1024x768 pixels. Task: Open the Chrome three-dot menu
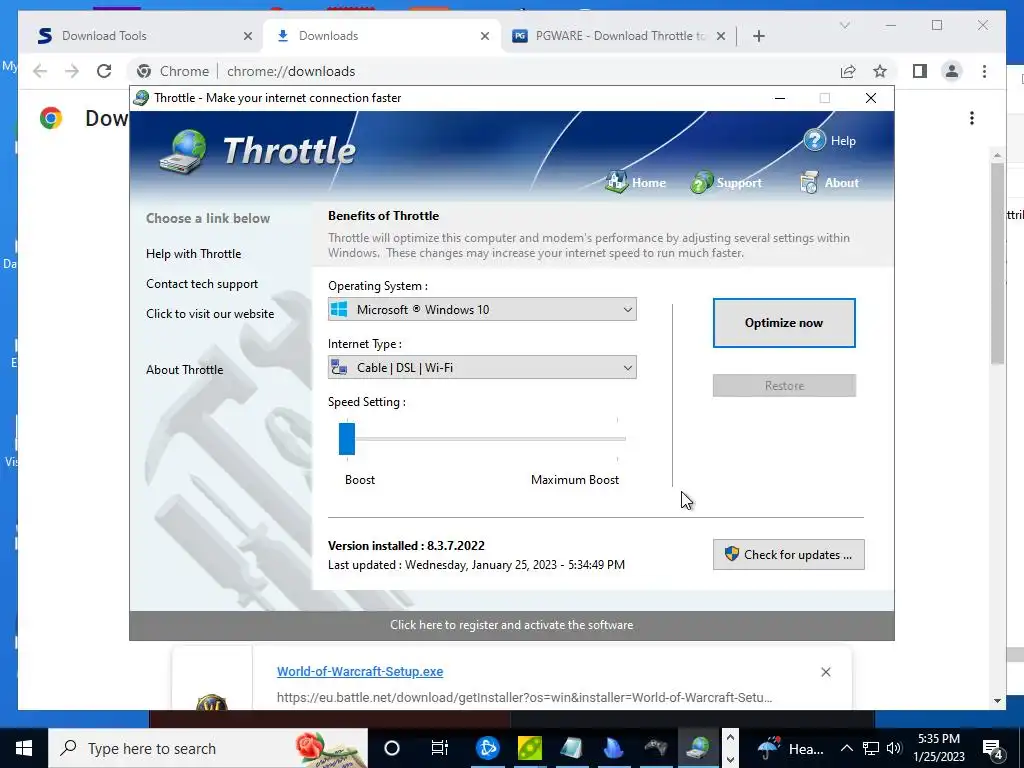pyautogui.click(x=984, y=71)
